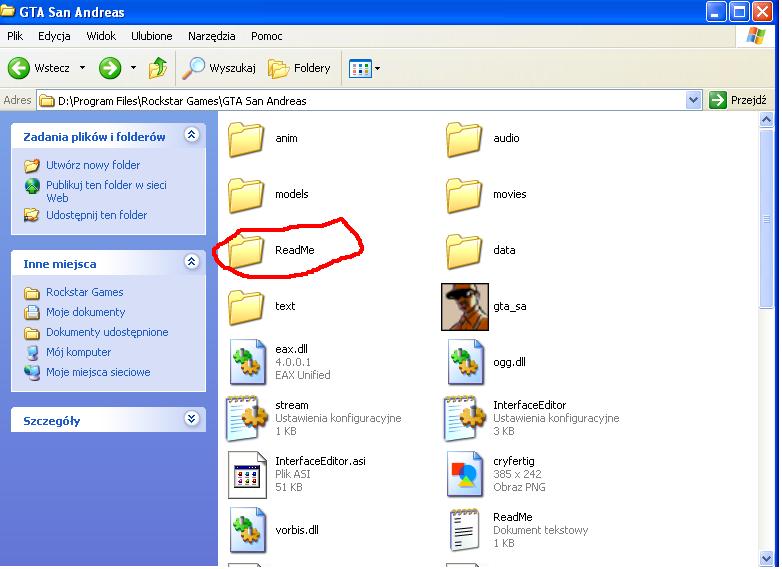Click the "Plik ASI" file type text

[292, 474]
